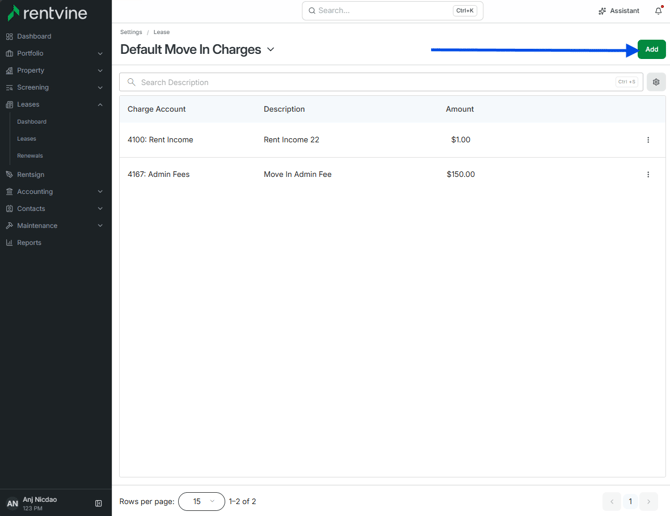The image size is (670, 516).
Task: Click the Accounting bank icon
Action: pos(9,192)
